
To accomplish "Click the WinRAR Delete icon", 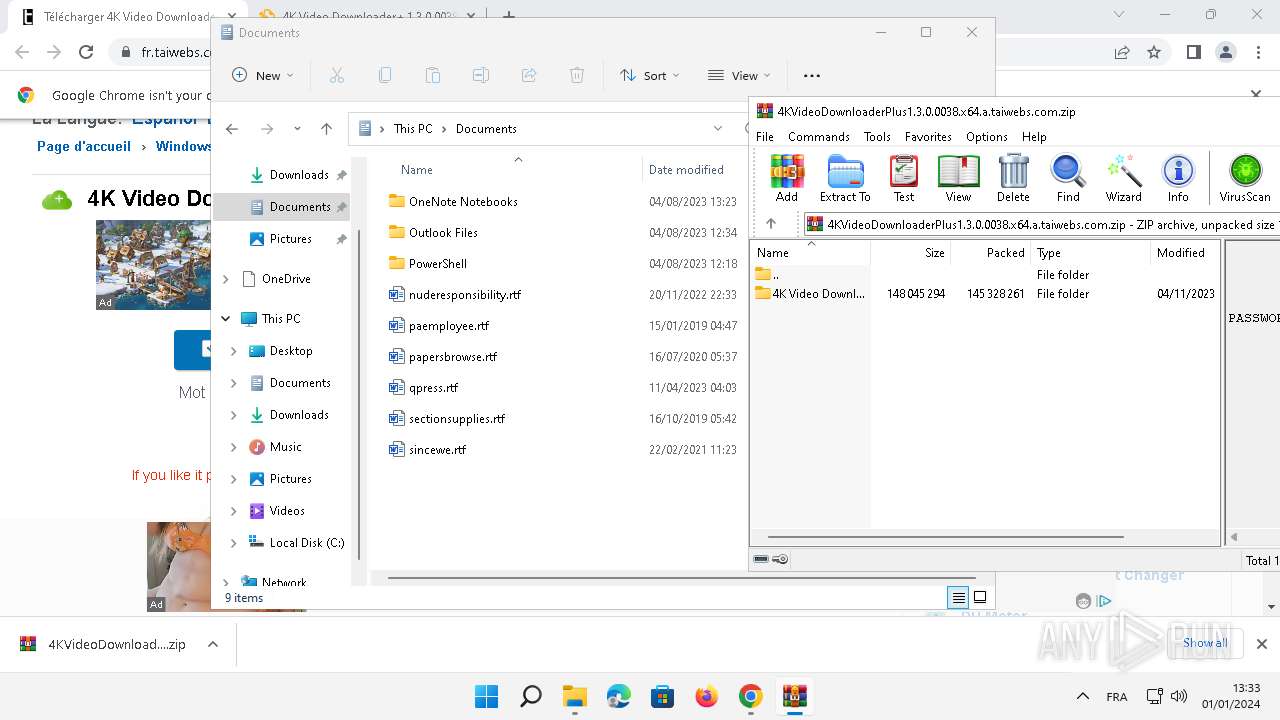I will [1013, 179].
